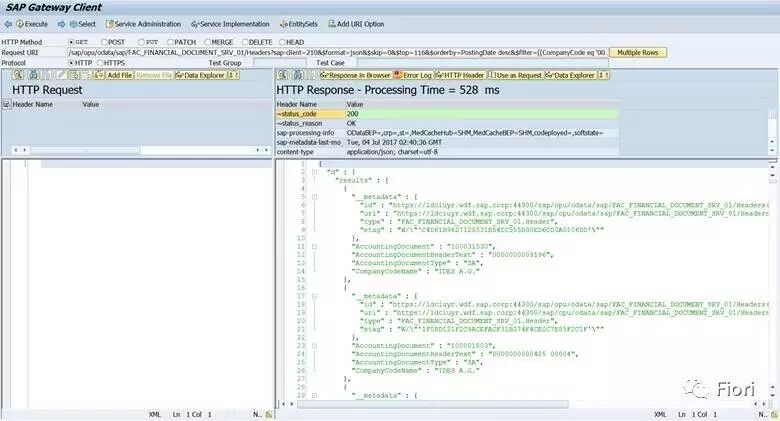This screenshot has height=421, width=780.
Task: Click the Find magnifier icon in HTTP Request toolbar
Action: point(18,75)
